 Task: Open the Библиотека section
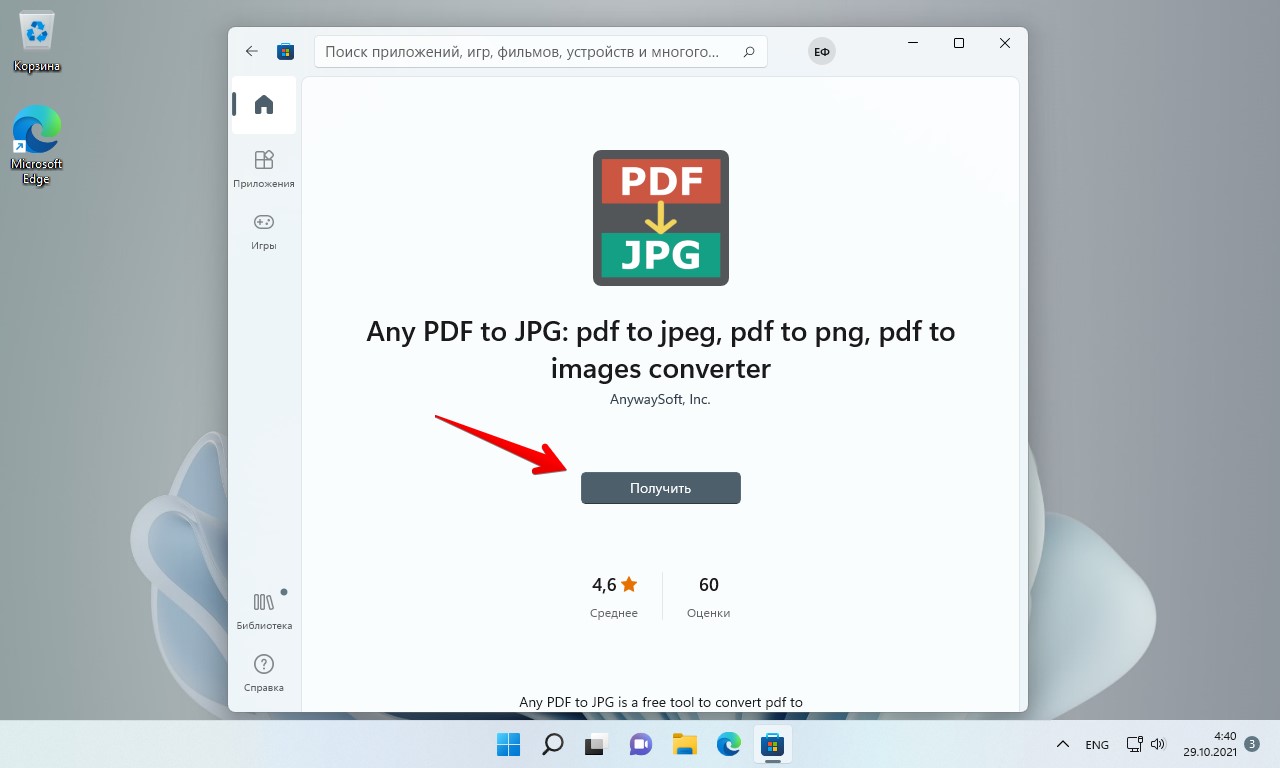pyautogui.click(x=264, y=610)
